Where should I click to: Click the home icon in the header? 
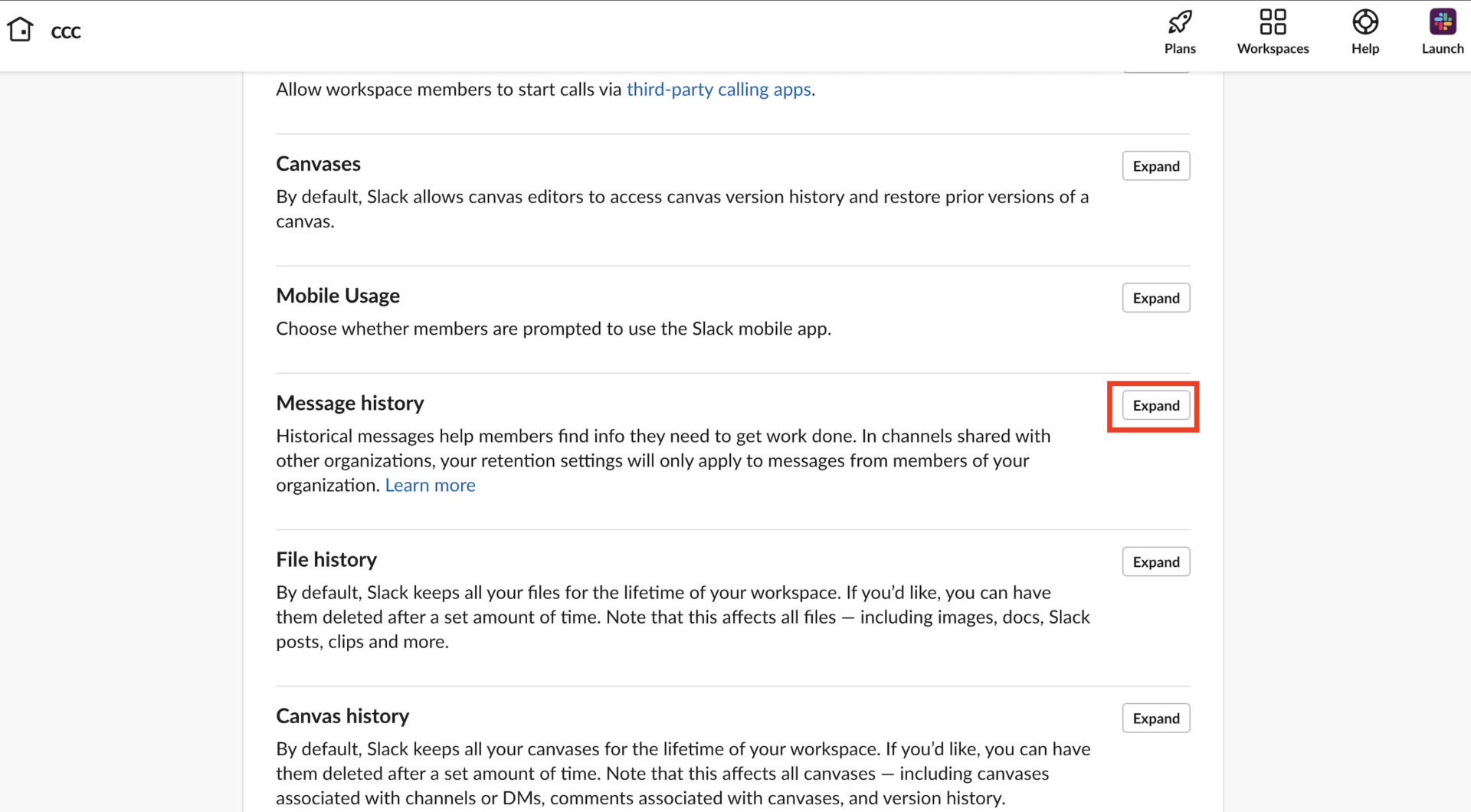coord(21,30)
